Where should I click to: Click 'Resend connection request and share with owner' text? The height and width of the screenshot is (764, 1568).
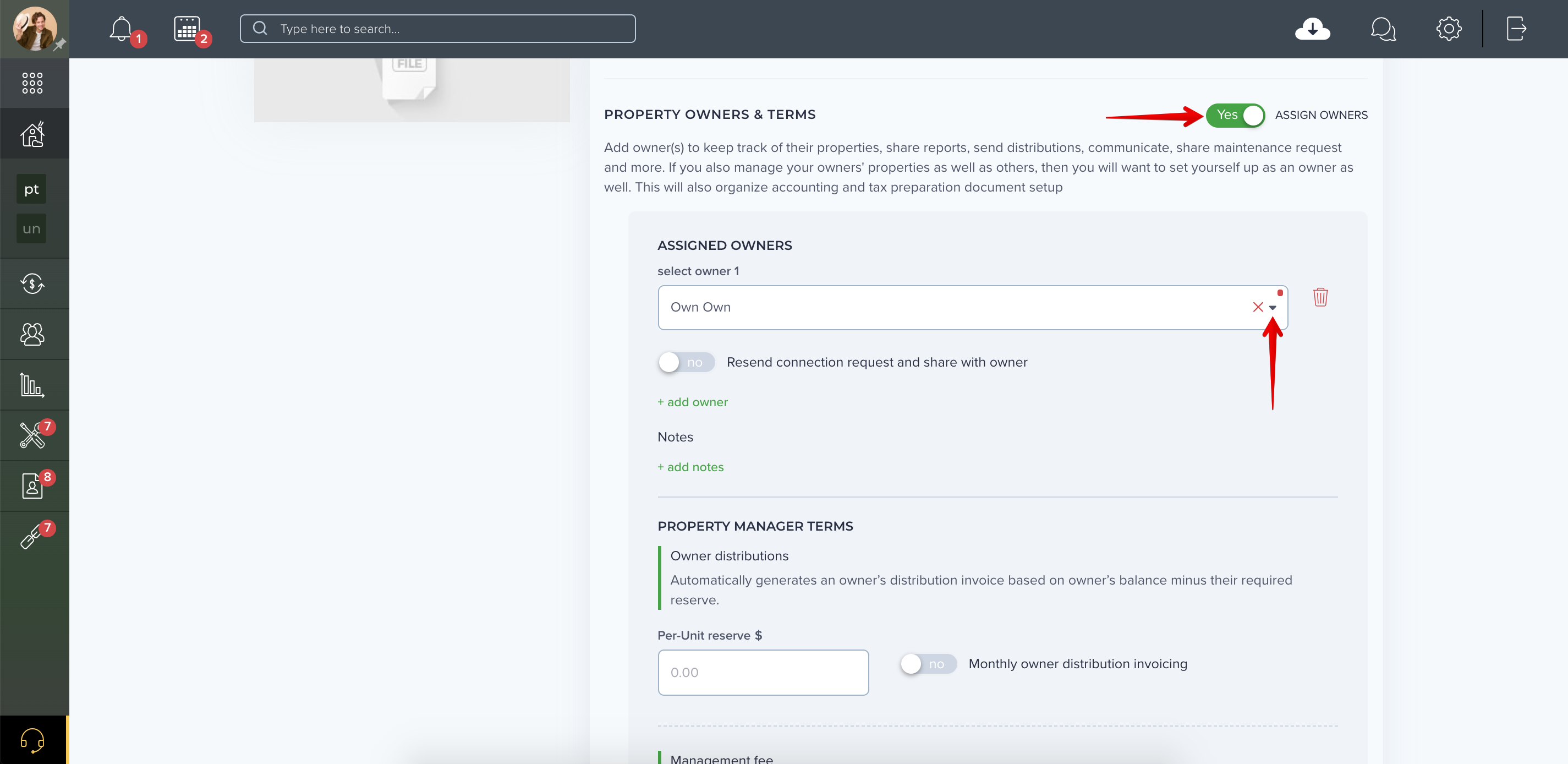pyautogui.click(x=877, y=362)
